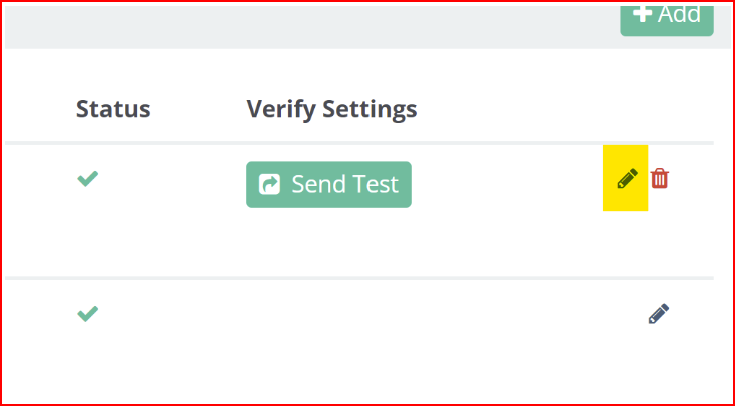Viewport: 735px width, 406px height.
Task: Click the divider line under column headers
Action: (359, 143)
